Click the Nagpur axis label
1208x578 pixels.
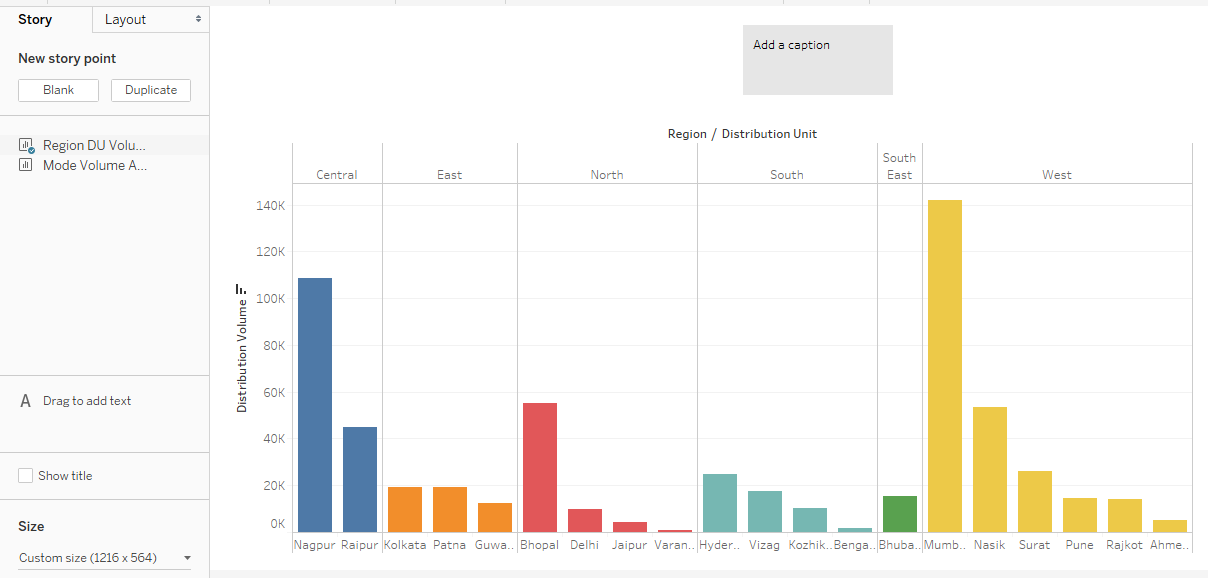(x=315, y=546)
